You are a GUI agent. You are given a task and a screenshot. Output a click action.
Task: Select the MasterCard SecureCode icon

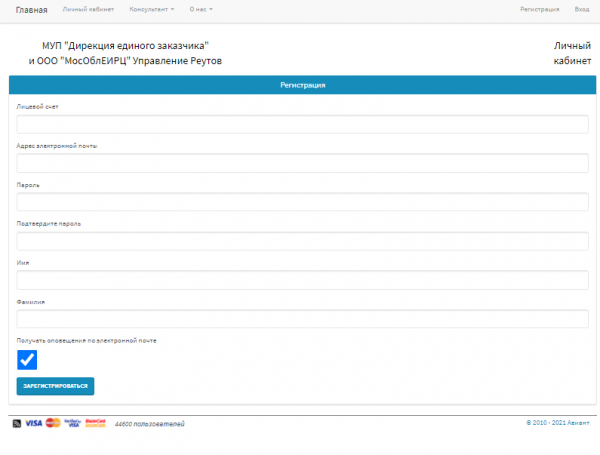95,423
